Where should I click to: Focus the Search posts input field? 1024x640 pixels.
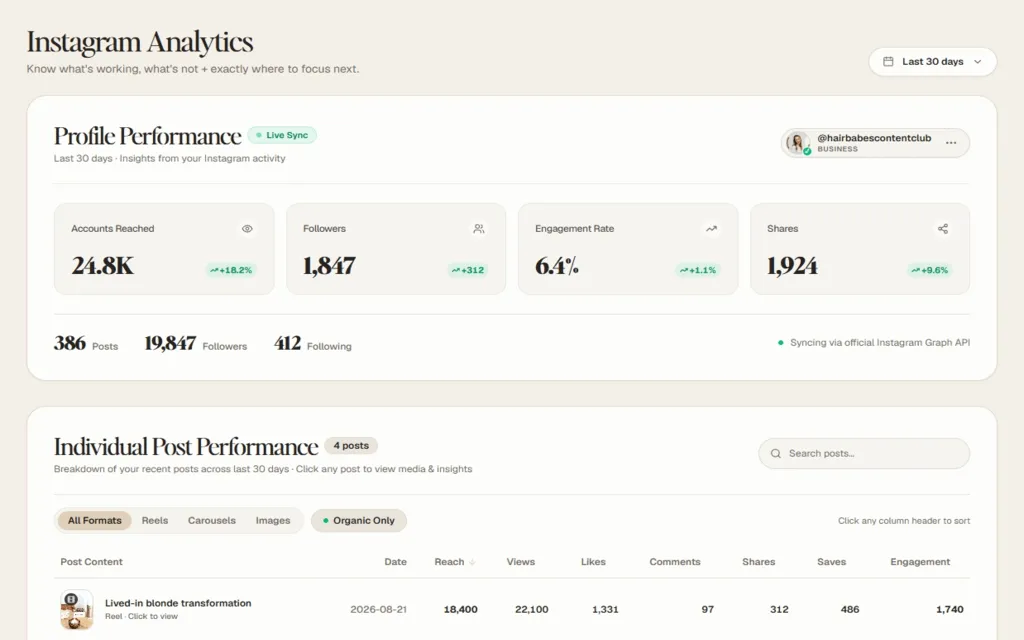(864, 453)
